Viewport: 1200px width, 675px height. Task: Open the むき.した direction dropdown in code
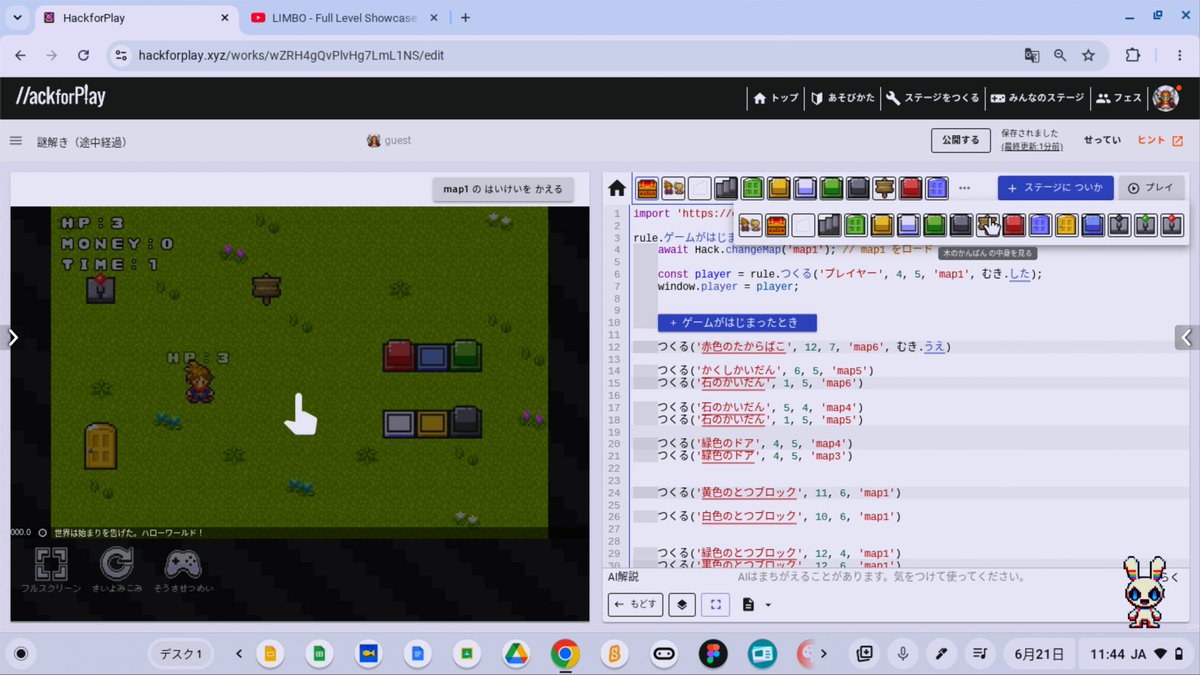[x=1018, y=274]
